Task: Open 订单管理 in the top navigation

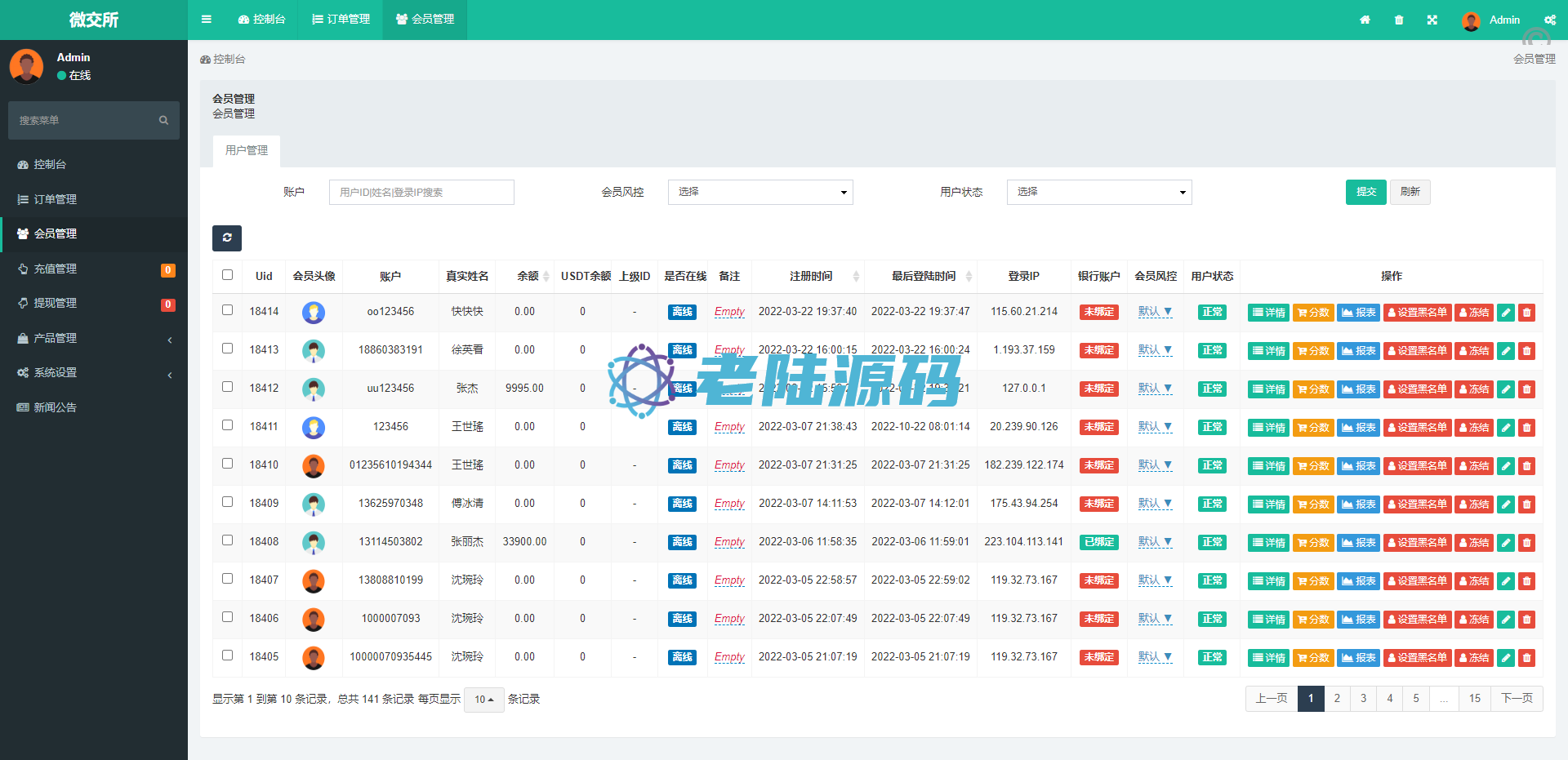Action: pyautogui.click(x=341, y=20)
